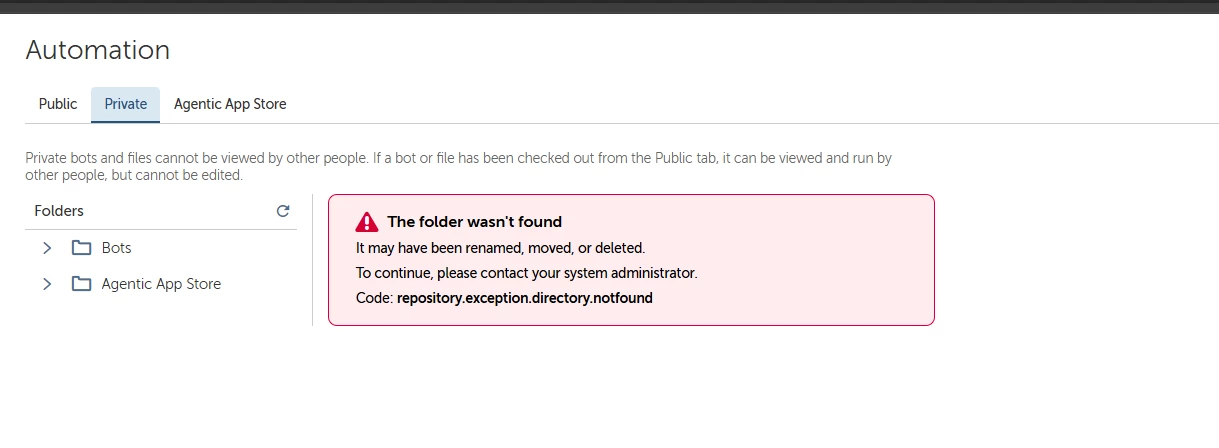
Task: Select the Private tab
Action: click(x=125, y=104)
